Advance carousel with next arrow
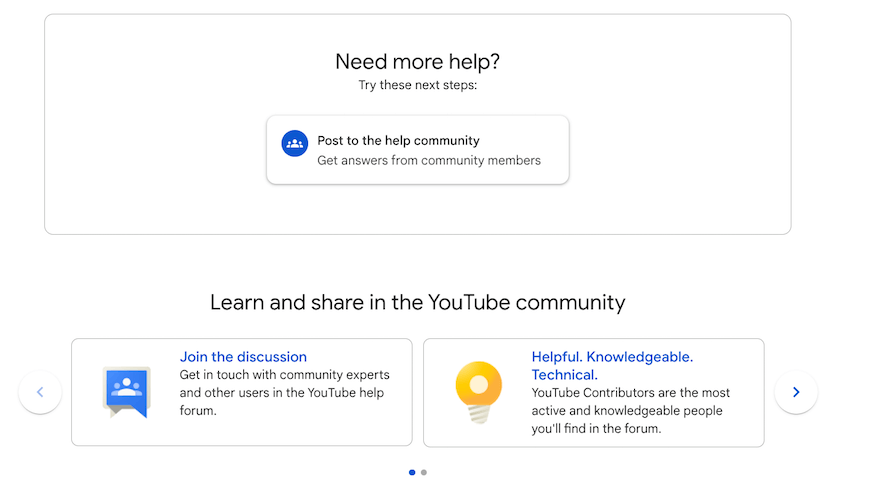Viewport: 880px width, 497px height. tap(796, 392)
